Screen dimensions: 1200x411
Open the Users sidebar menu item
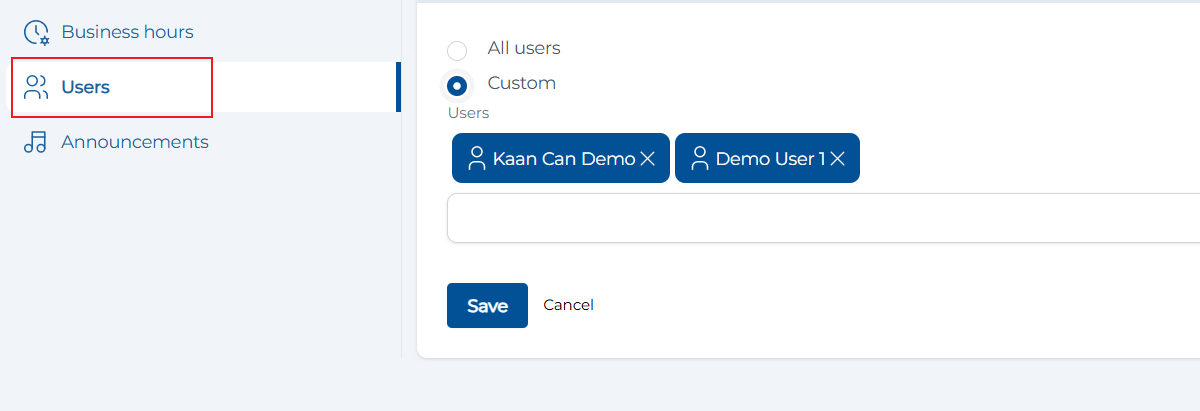tap(85, 87)
